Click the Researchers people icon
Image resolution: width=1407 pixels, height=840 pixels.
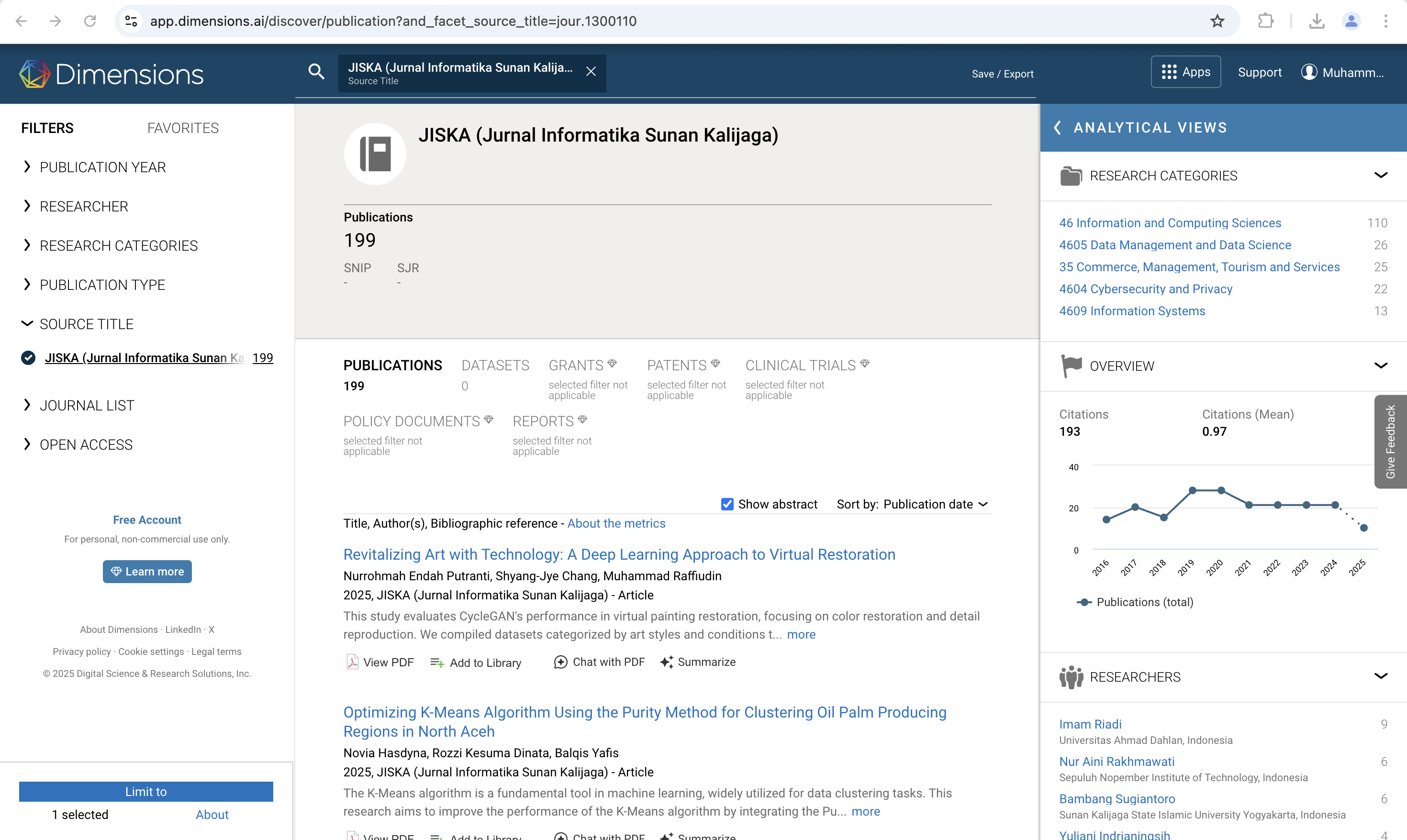tap(1071, 677)
